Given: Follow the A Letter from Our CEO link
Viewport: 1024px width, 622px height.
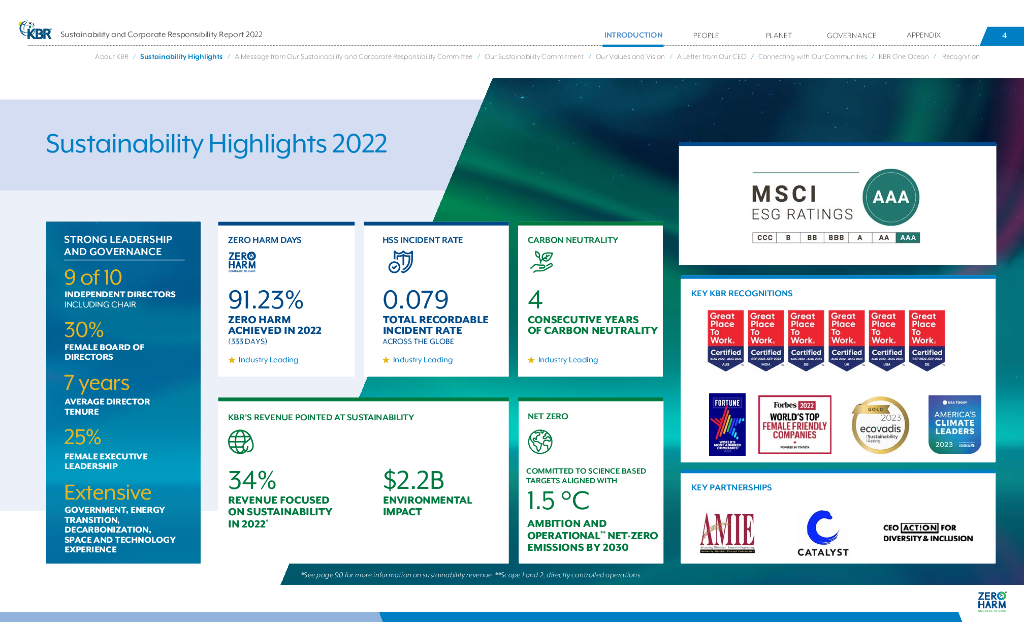Looking at the screenshot, I should coord(712,57).
